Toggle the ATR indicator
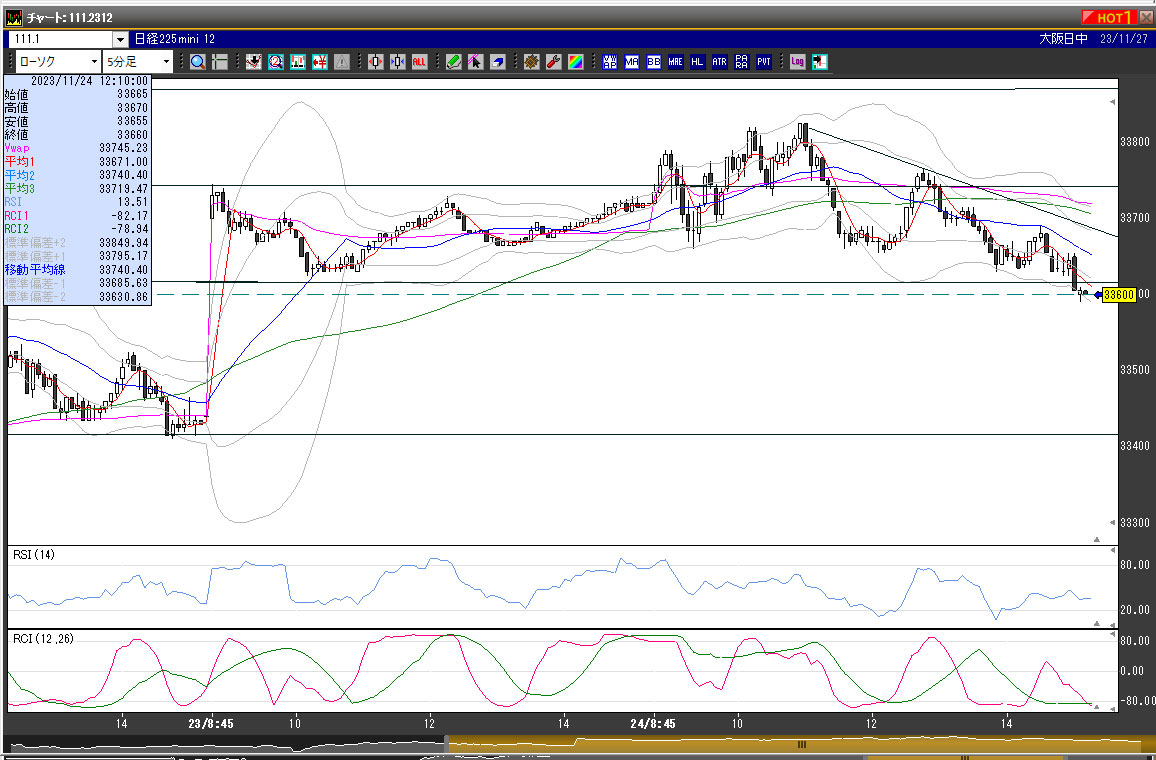 [x=720, y=62]
